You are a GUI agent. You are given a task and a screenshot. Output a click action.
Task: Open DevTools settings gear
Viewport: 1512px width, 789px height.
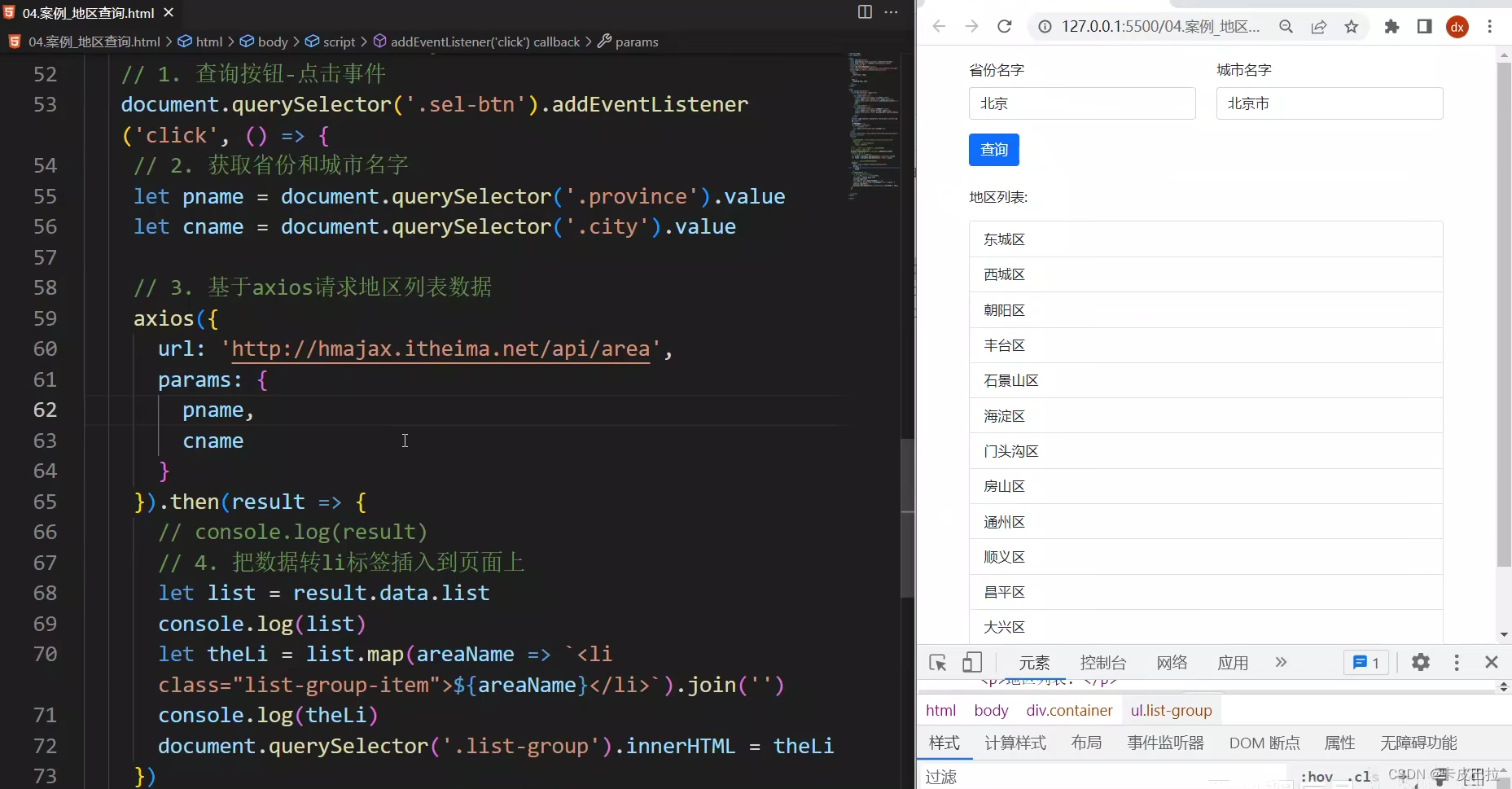click(x=1422, y=662)
